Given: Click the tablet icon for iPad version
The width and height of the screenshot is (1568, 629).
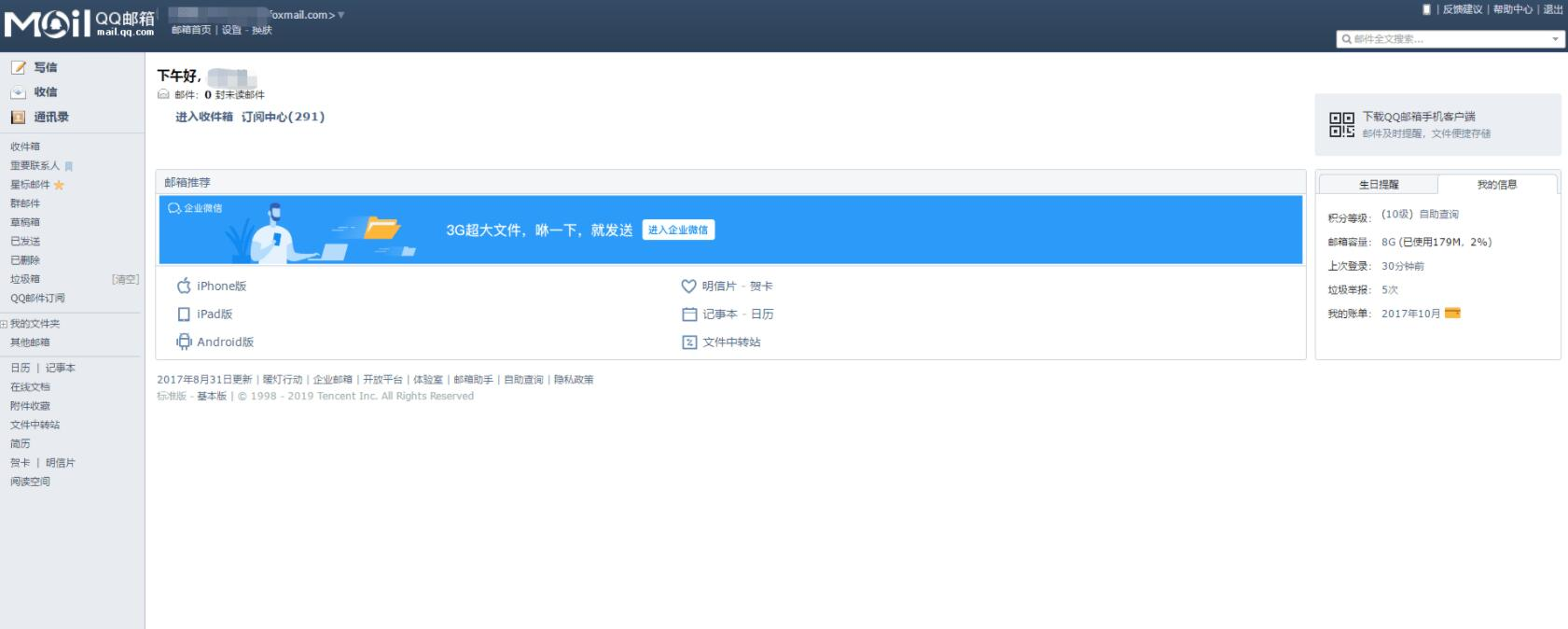Looking at the screenshot, I should point(184,314).
